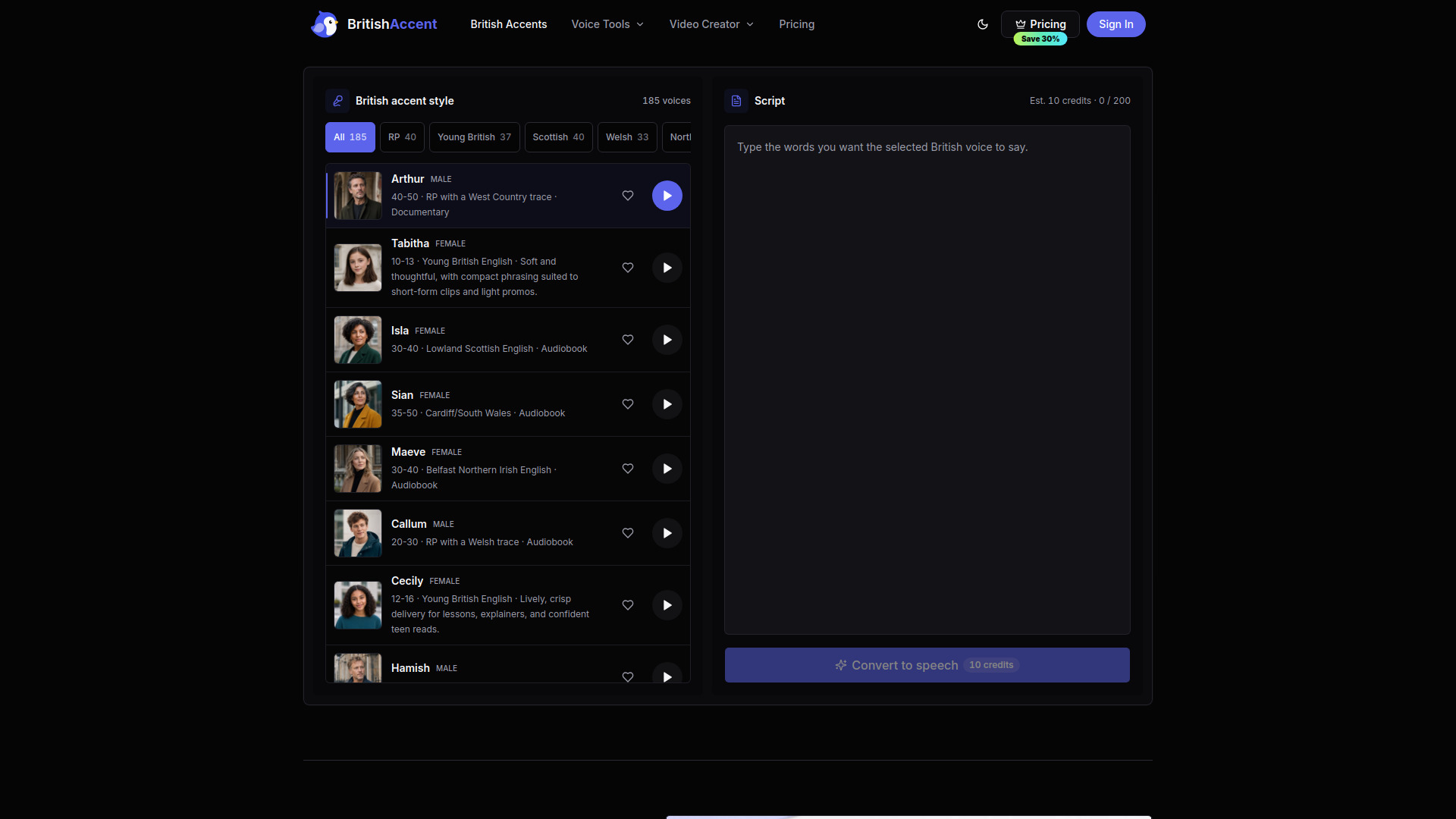Select Isla's portrait thumbnail
Viewport: 1456px width, 819px height.
click(x=358, y=340)
